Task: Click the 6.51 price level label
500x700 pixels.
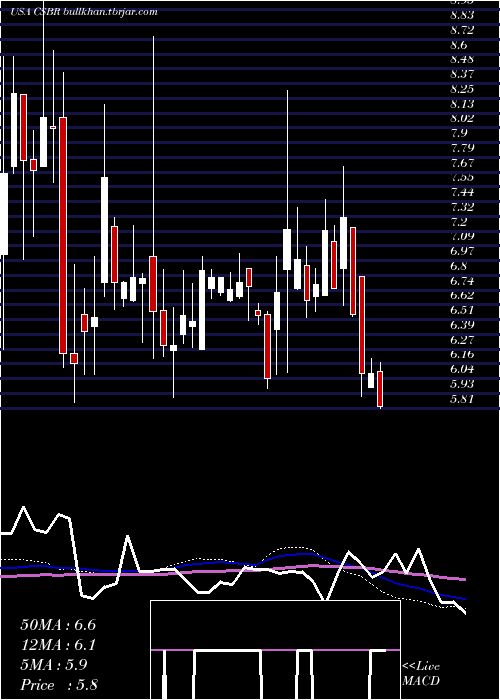Action: (462, 310)
